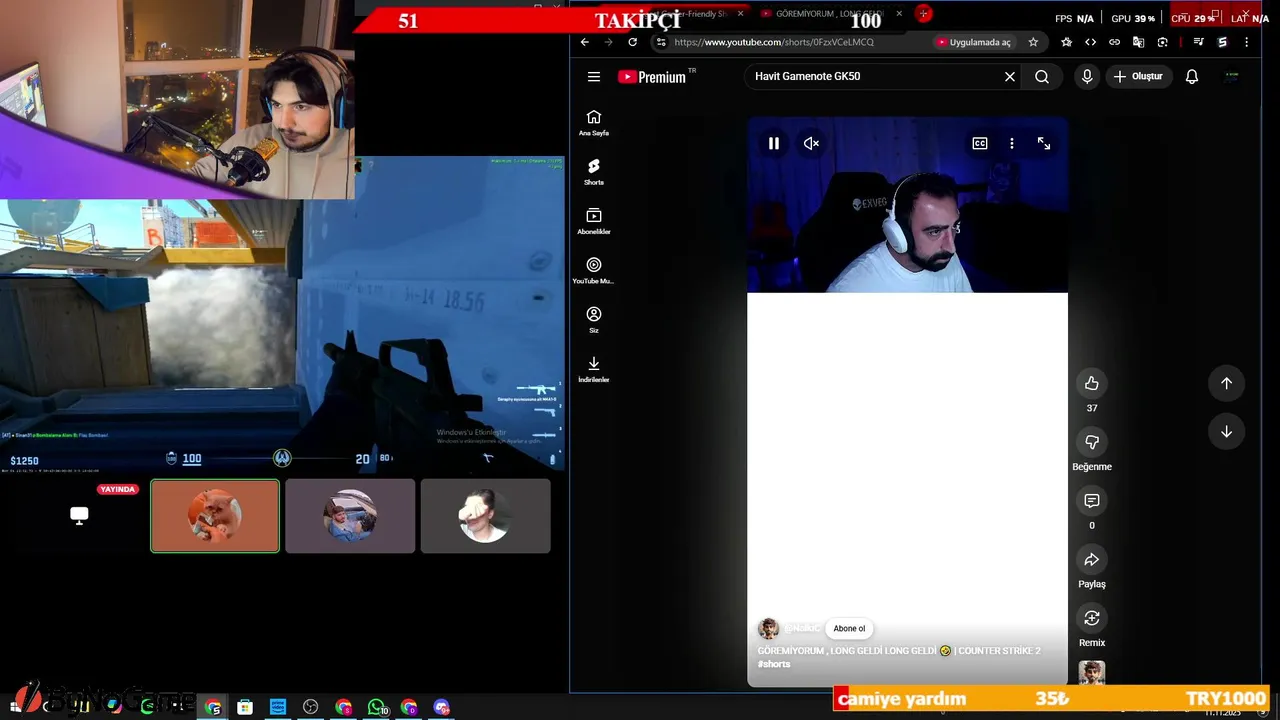
Task: Open OBS Studio in the taskbar
Action: coord(311,707)
